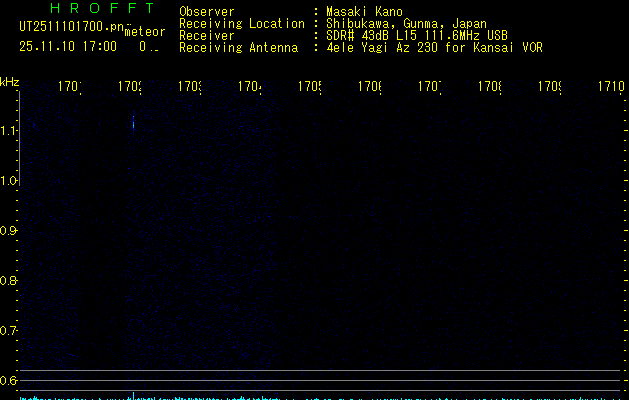Click the 'Receiving Location' field label
The image size is (629, 400).
click(x=242, y=24)
